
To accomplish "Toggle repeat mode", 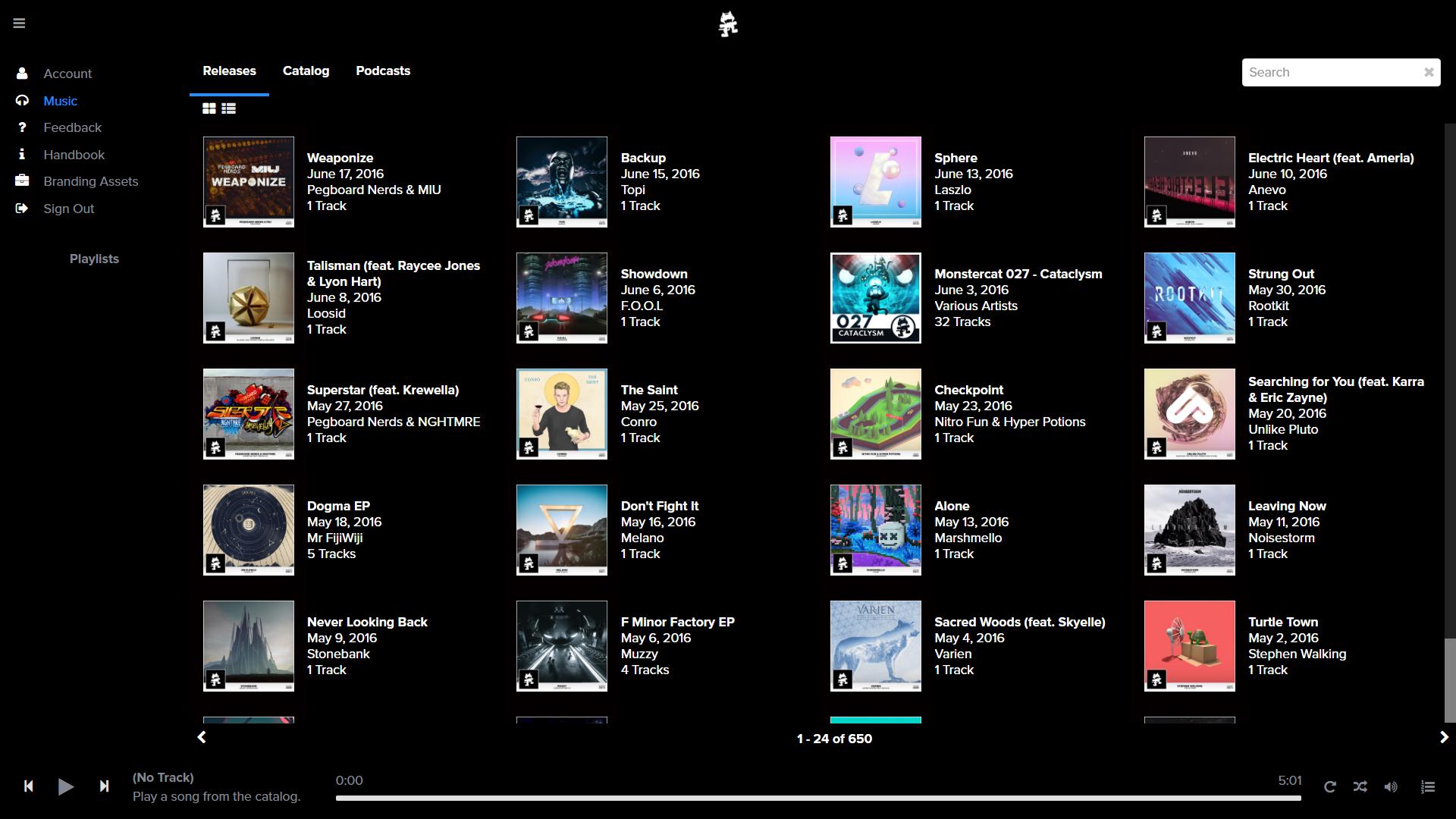I will click(x=1329, y=787).
